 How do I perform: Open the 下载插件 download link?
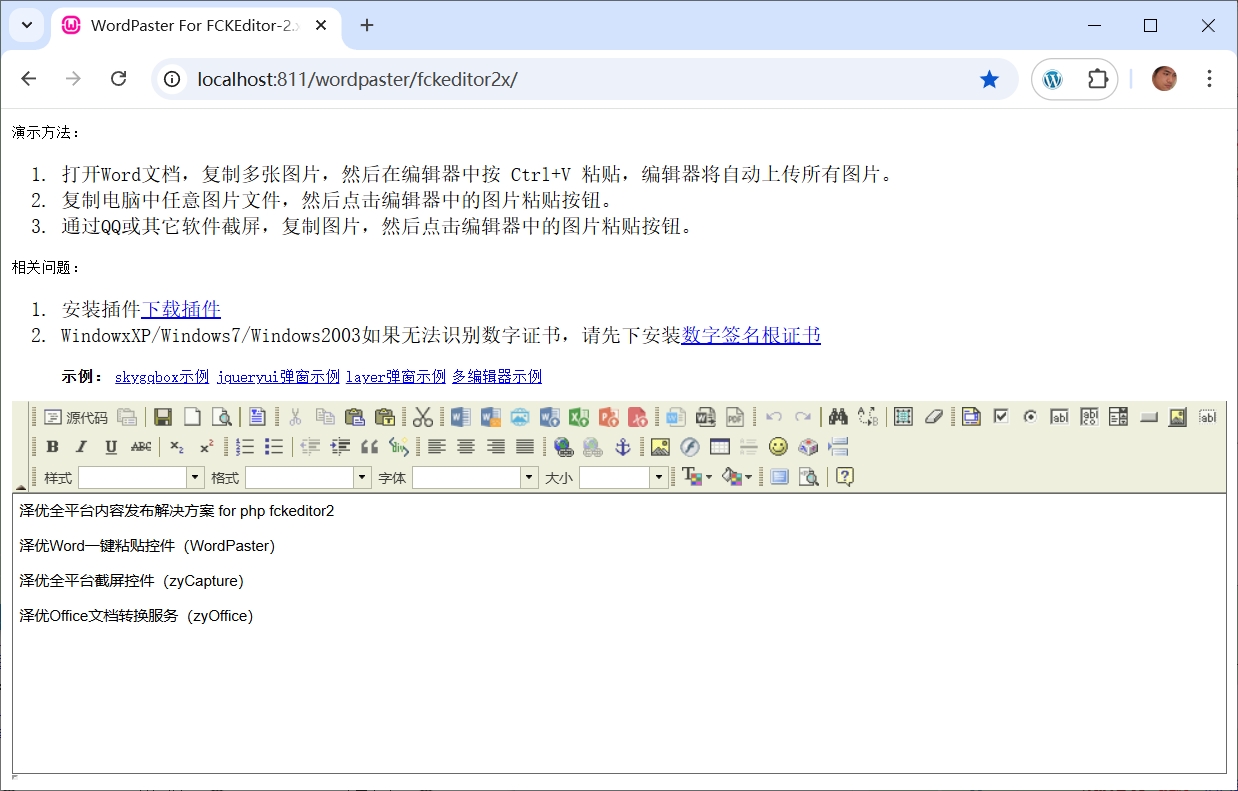[181, 309]
